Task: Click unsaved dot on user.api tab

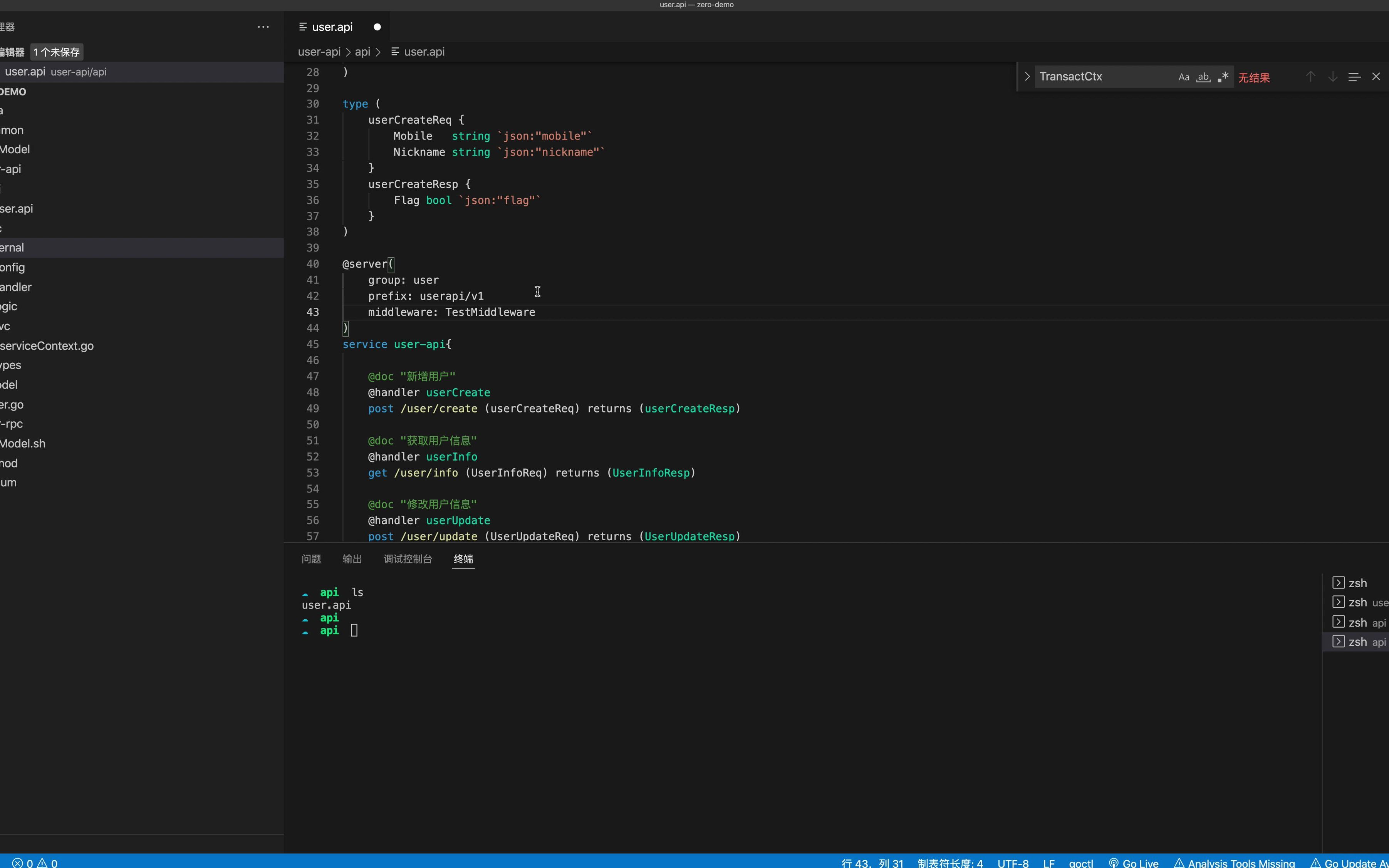Action: point(377,27)
